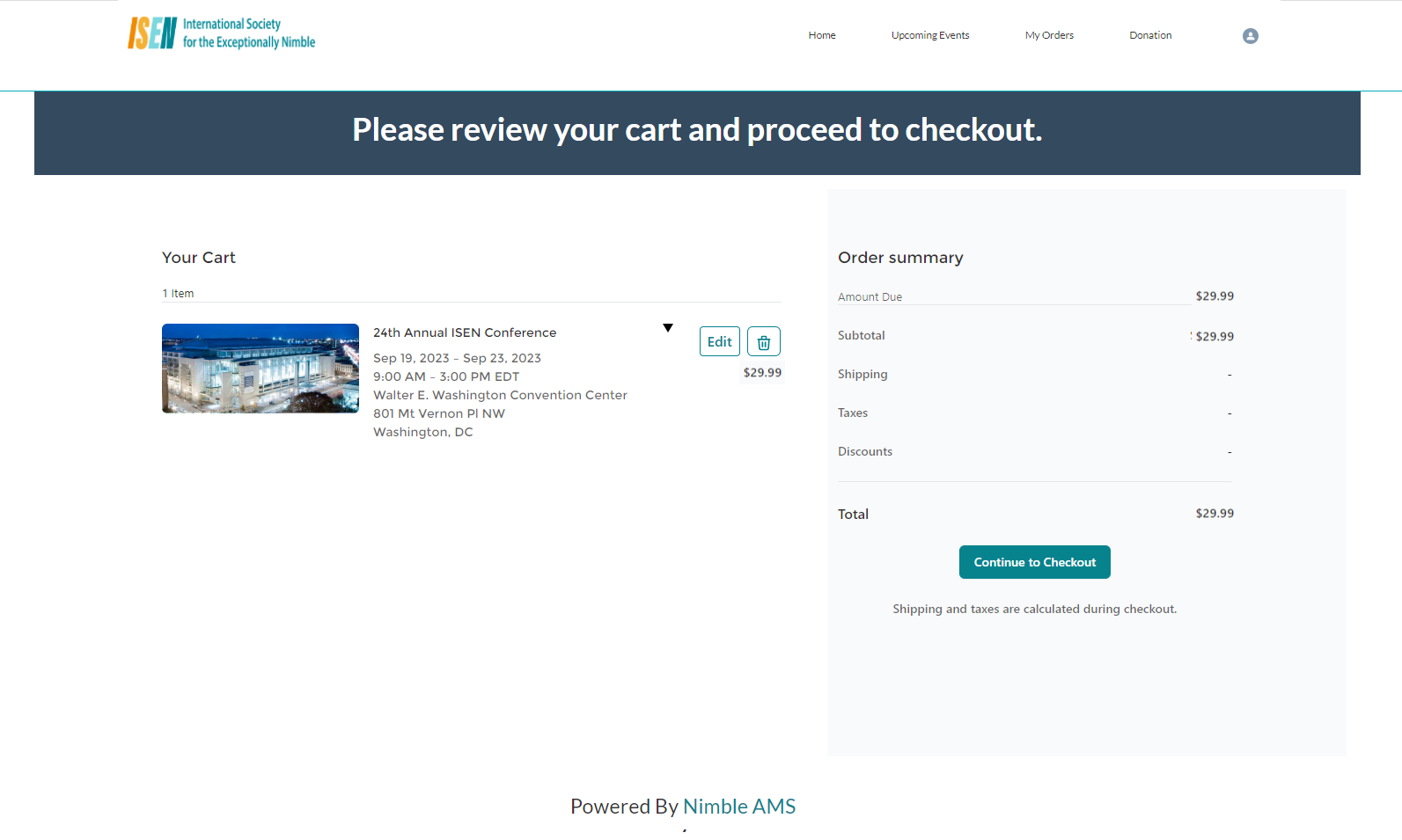The width and height of the screenshot is (1402, 840).
Task: Go to the Home menu item
Action: (821, 35)
